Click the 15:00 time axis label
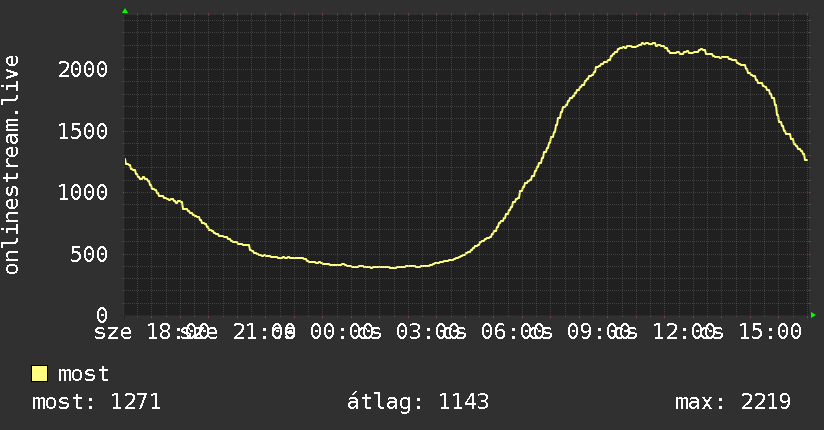824x430 pixels. coord(770,332)
